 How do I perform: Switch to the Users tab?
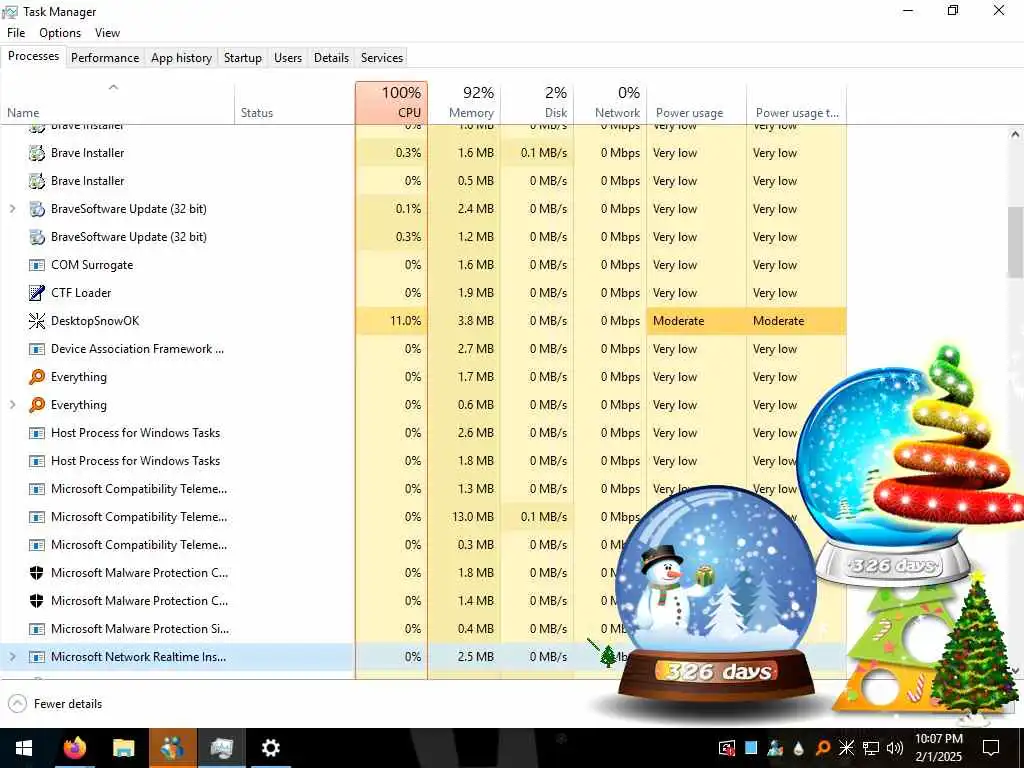coord(288,57)
